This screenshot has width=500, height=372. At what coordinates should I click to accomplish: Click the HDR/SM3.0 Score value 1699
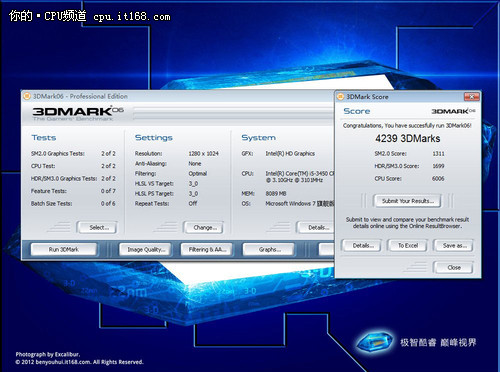[x=438, y=166]
